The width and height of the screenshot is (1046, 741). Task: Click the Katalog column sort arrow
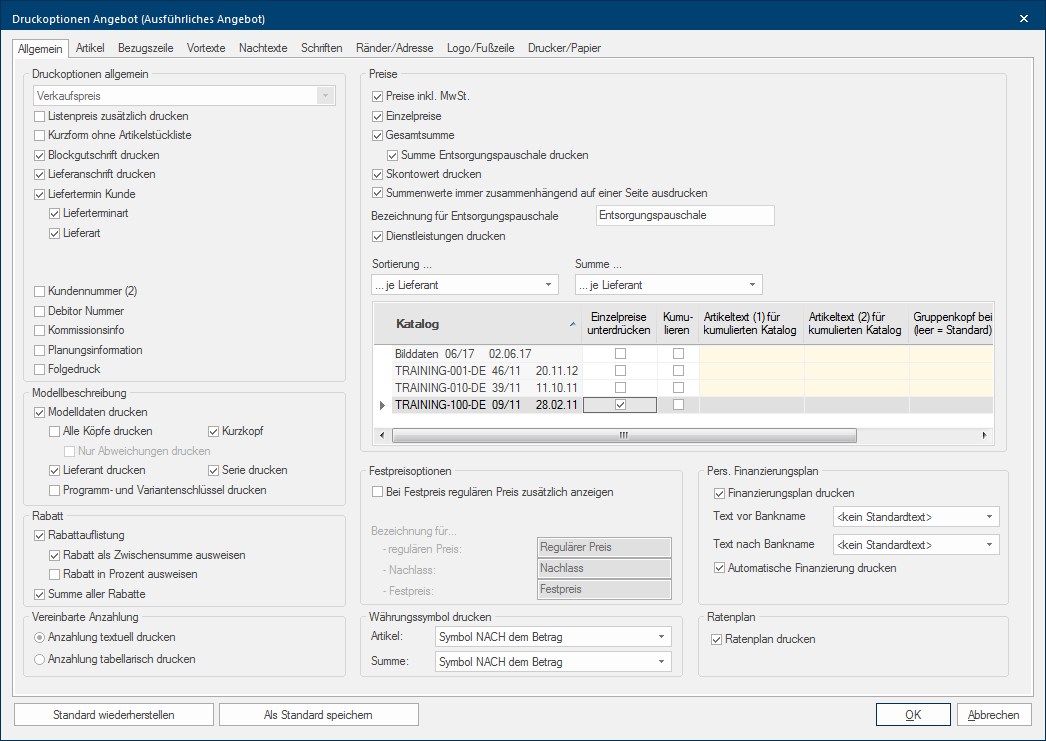tap(572, 324)
